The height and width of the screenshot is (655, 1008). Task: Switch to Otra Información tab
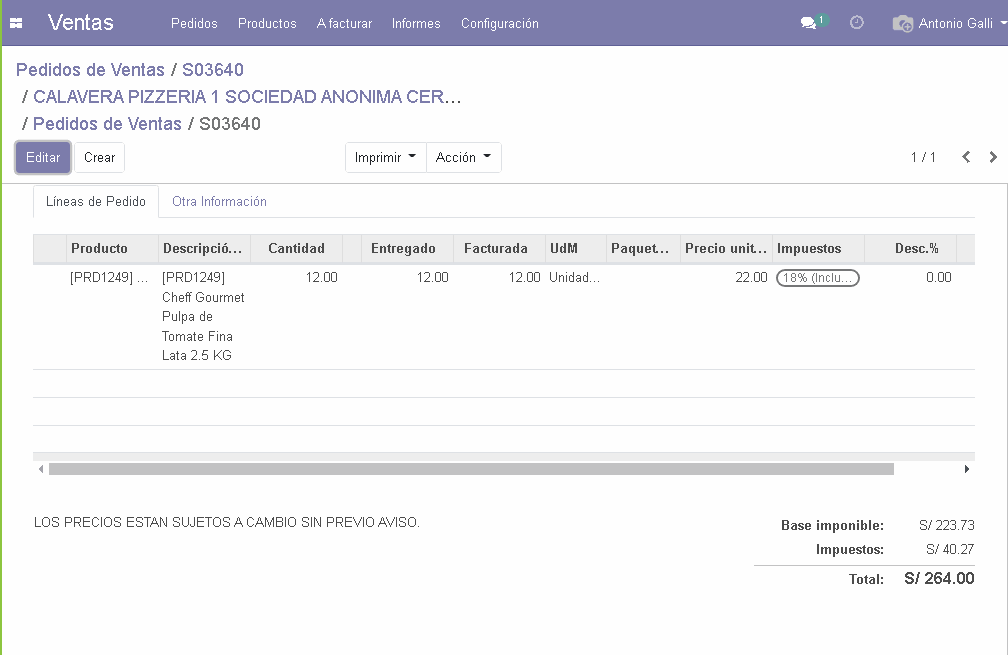point(219,201)
